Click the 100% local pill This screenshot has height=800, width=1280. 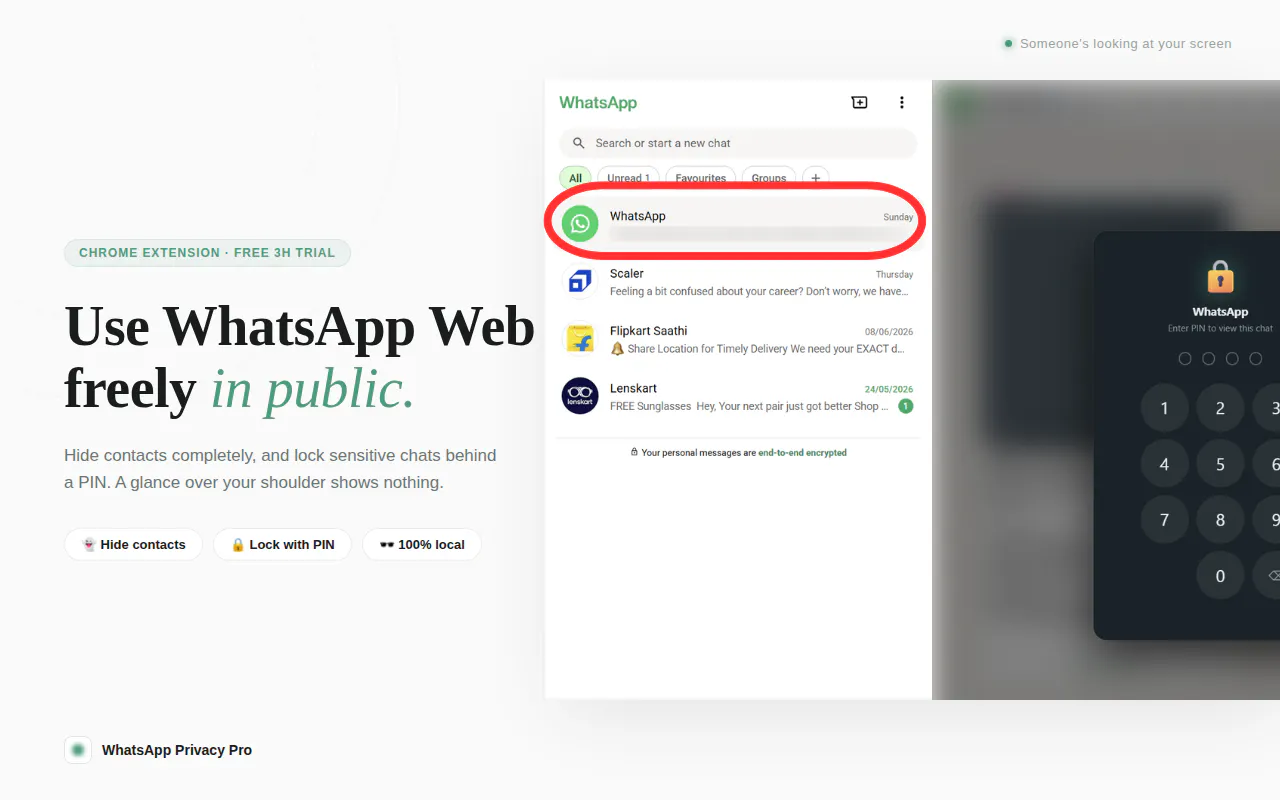click(422, 545)
